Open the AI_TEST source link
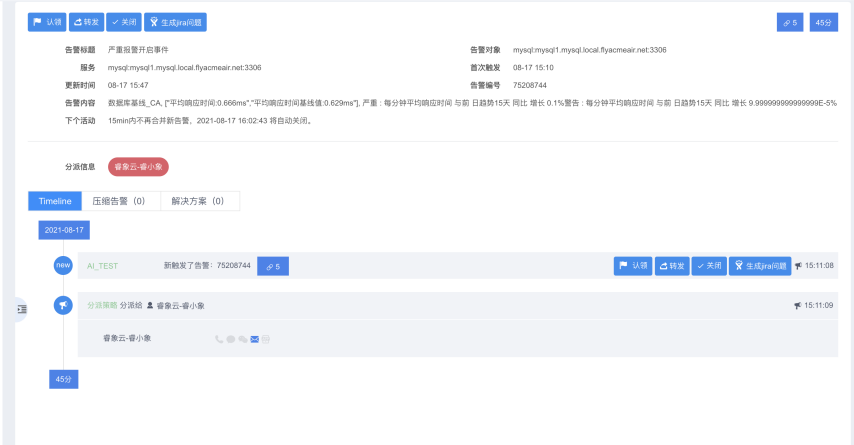This screenshot has width=854, height=445. 102,266
